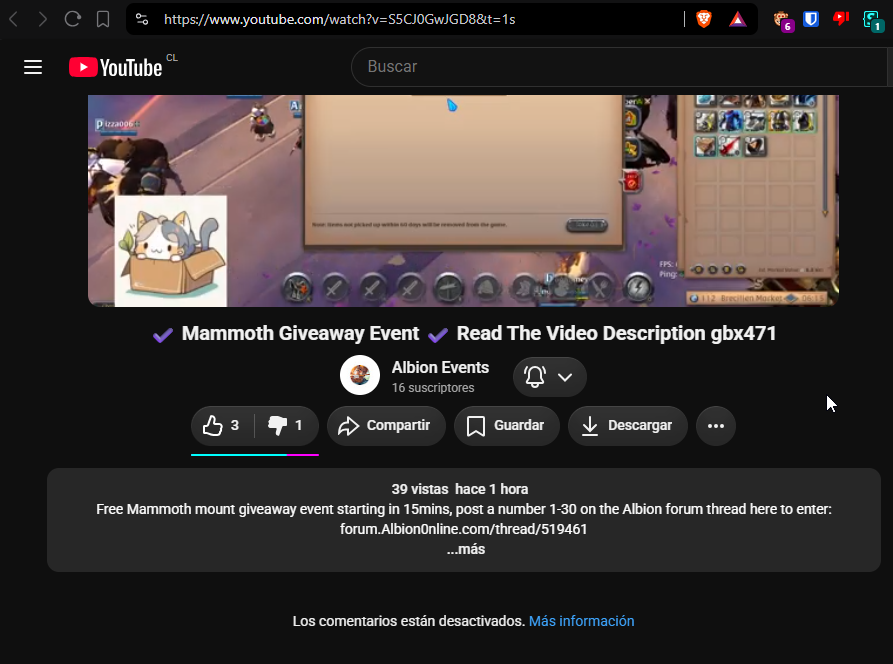
Task: Open the YouTube hamburger guide menu
Action: click(33, 67)
